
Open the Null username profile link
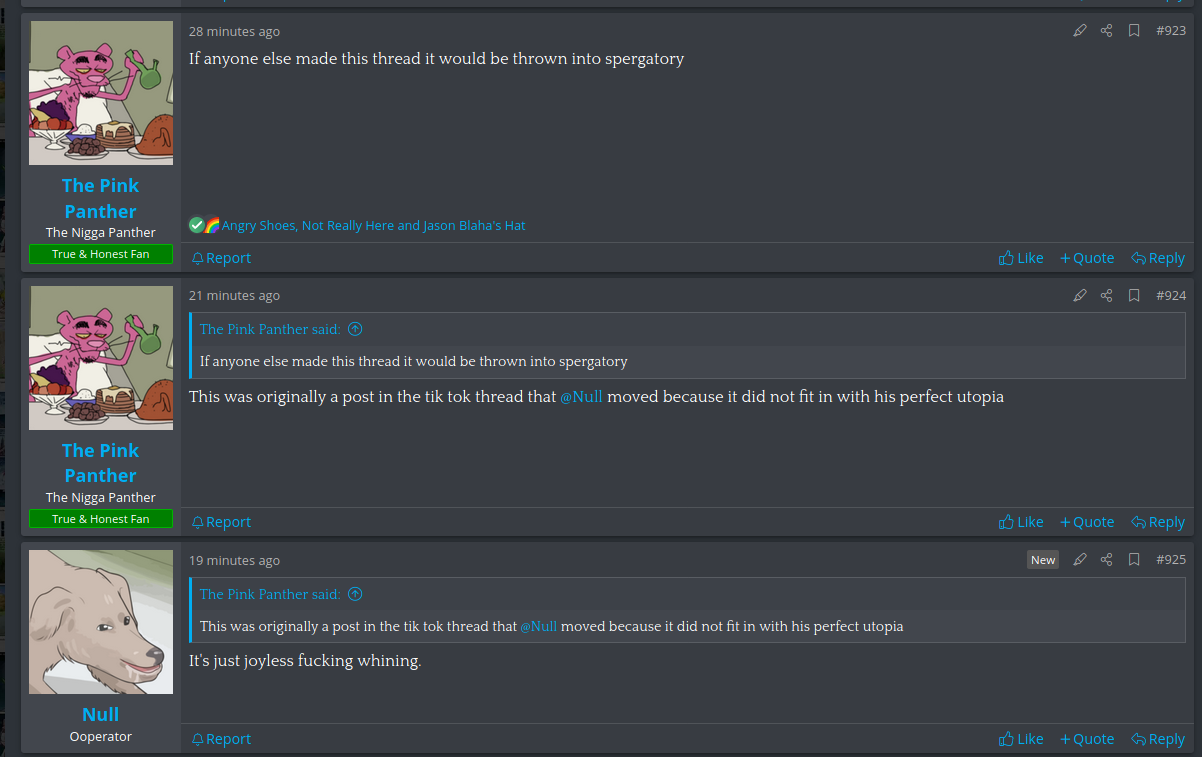click(x=100, y=714)
